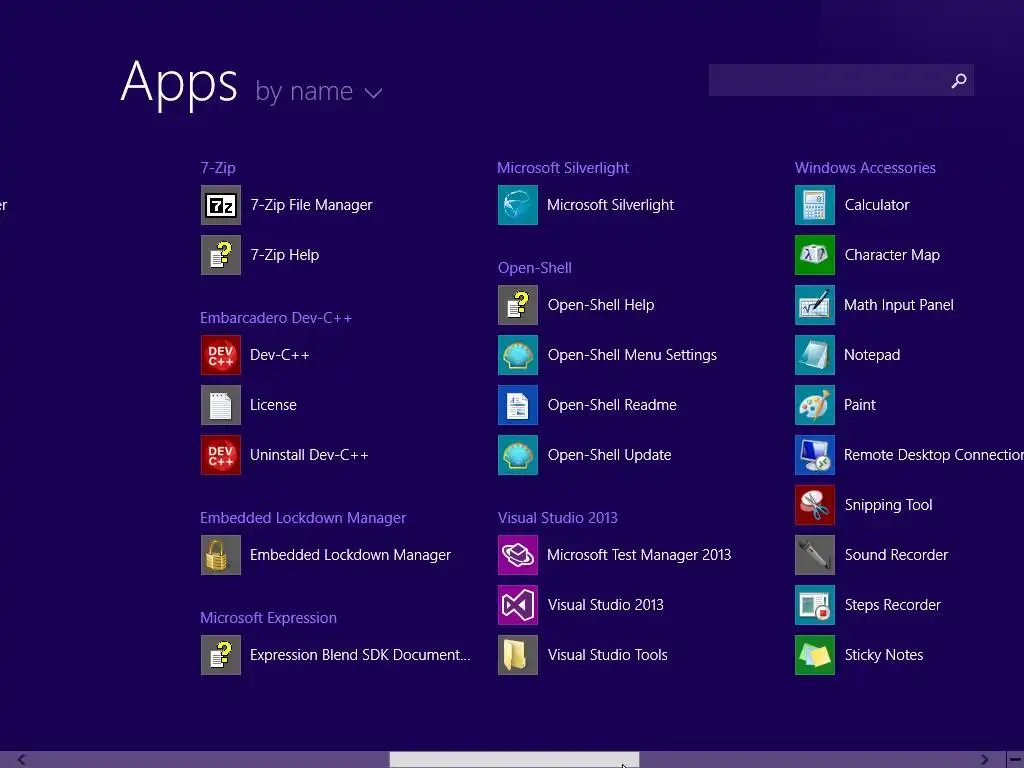Open the License document icon

pyautogui.click(x=221, y=405)
